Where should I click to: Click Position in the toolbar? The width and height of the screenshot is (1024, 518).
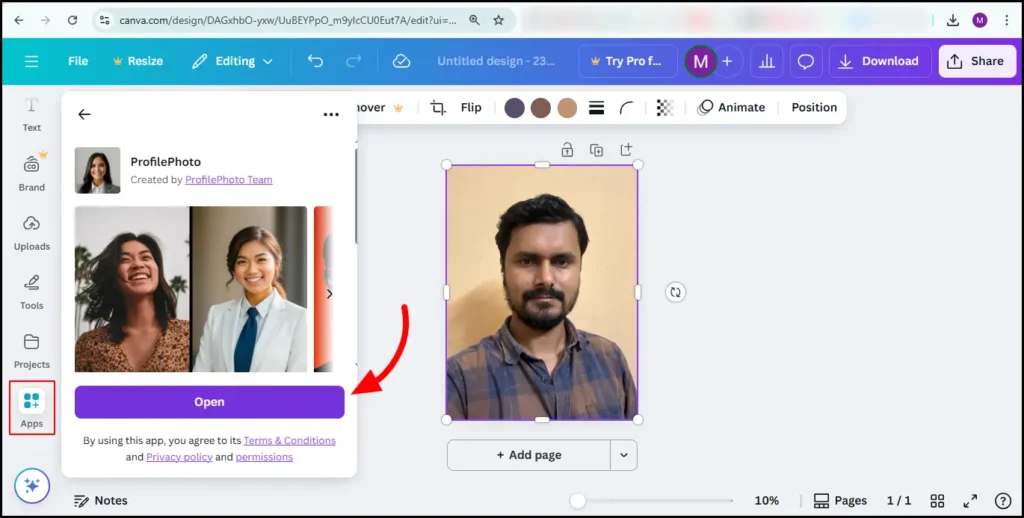814,108
